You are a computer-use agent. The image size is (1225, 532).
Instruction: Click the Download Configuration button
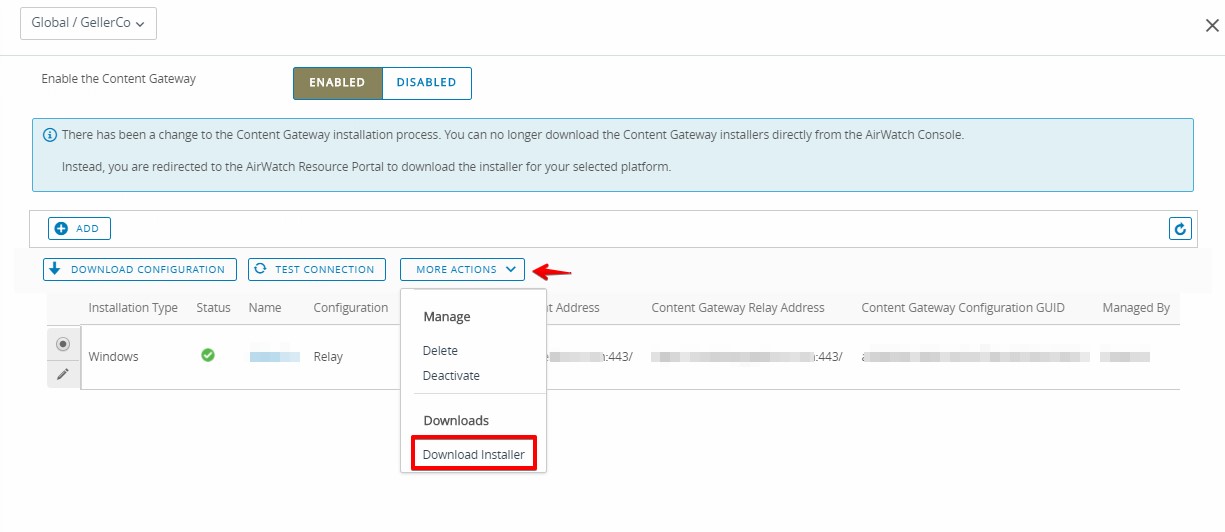(140, 269)
